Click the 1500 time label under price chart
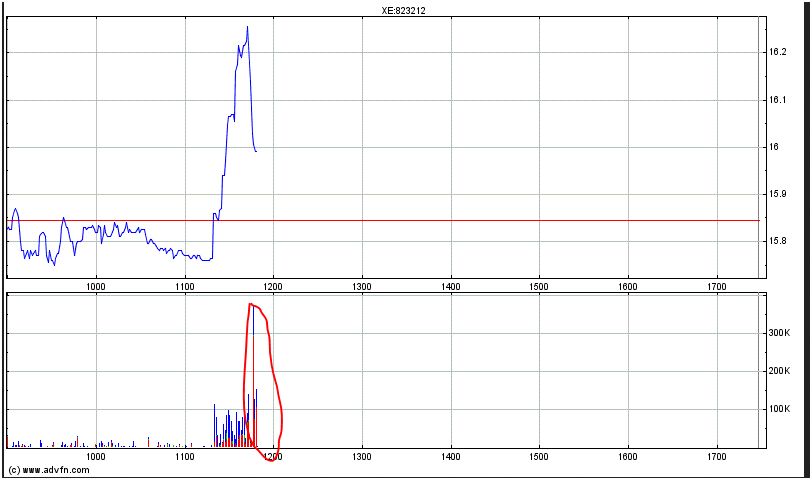This screenshot has width=812, height=480. [x=539, y=286]
